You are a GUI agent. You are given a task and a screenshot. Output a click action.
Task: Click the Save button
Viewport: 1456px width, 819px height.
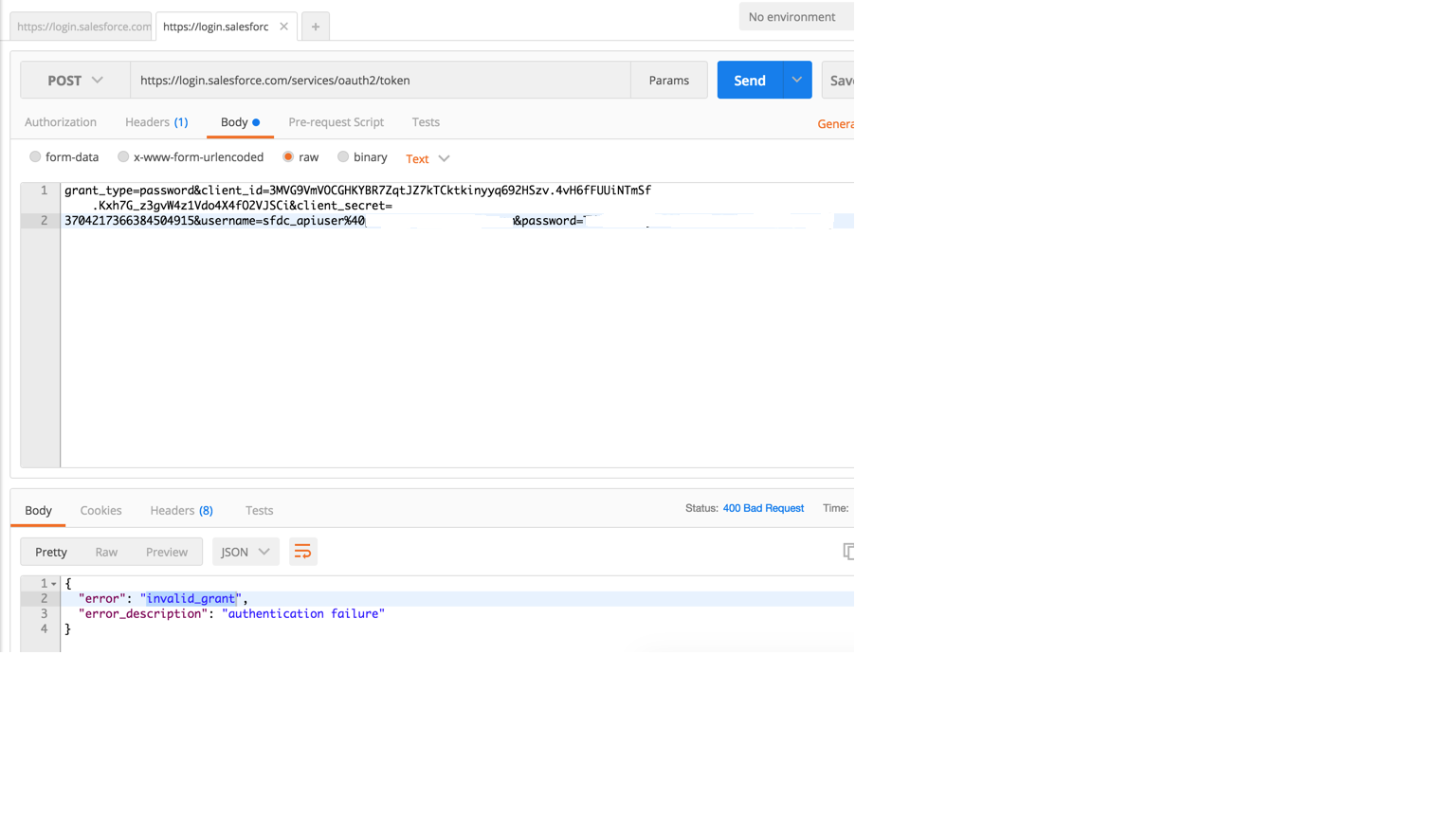point(838,81)
